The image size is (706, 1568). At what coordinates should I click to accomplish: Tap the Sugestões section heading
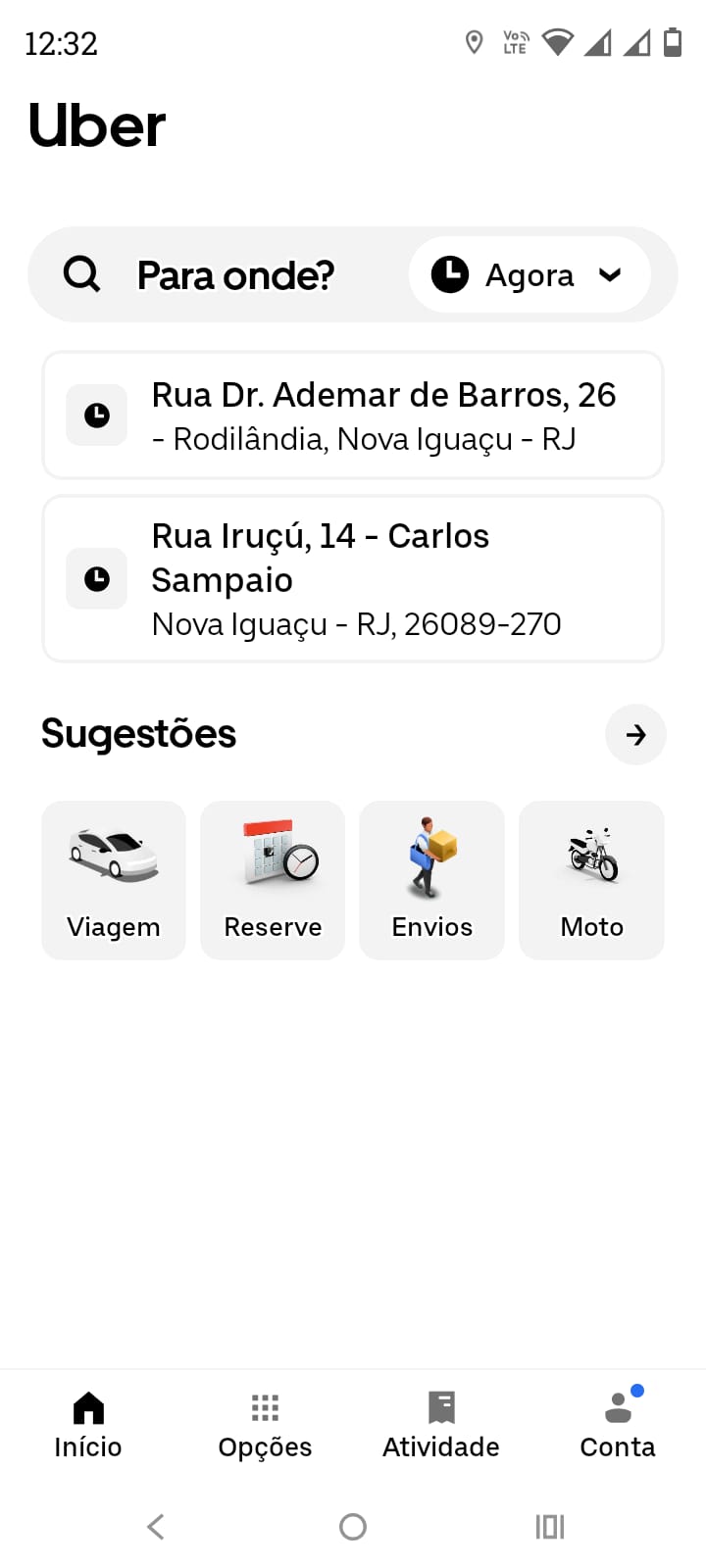click(x=138, y=734)
